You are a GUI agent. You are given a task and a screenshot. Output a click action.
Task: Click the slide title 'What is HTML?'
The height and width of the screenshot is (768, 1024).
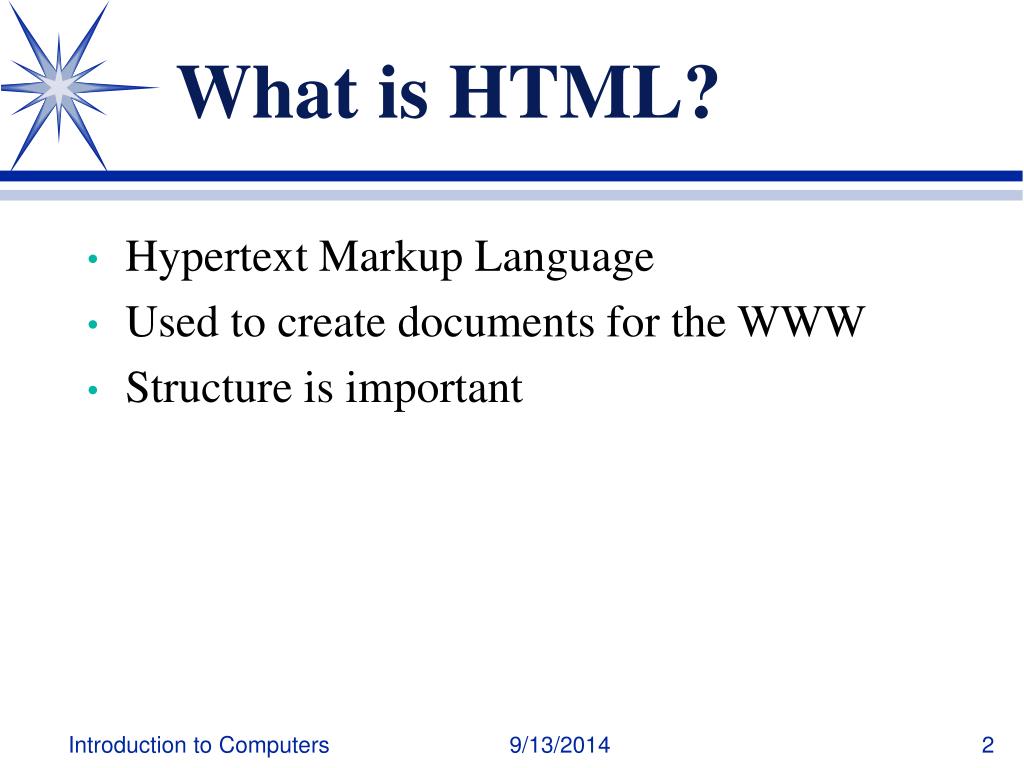point(447,93)
